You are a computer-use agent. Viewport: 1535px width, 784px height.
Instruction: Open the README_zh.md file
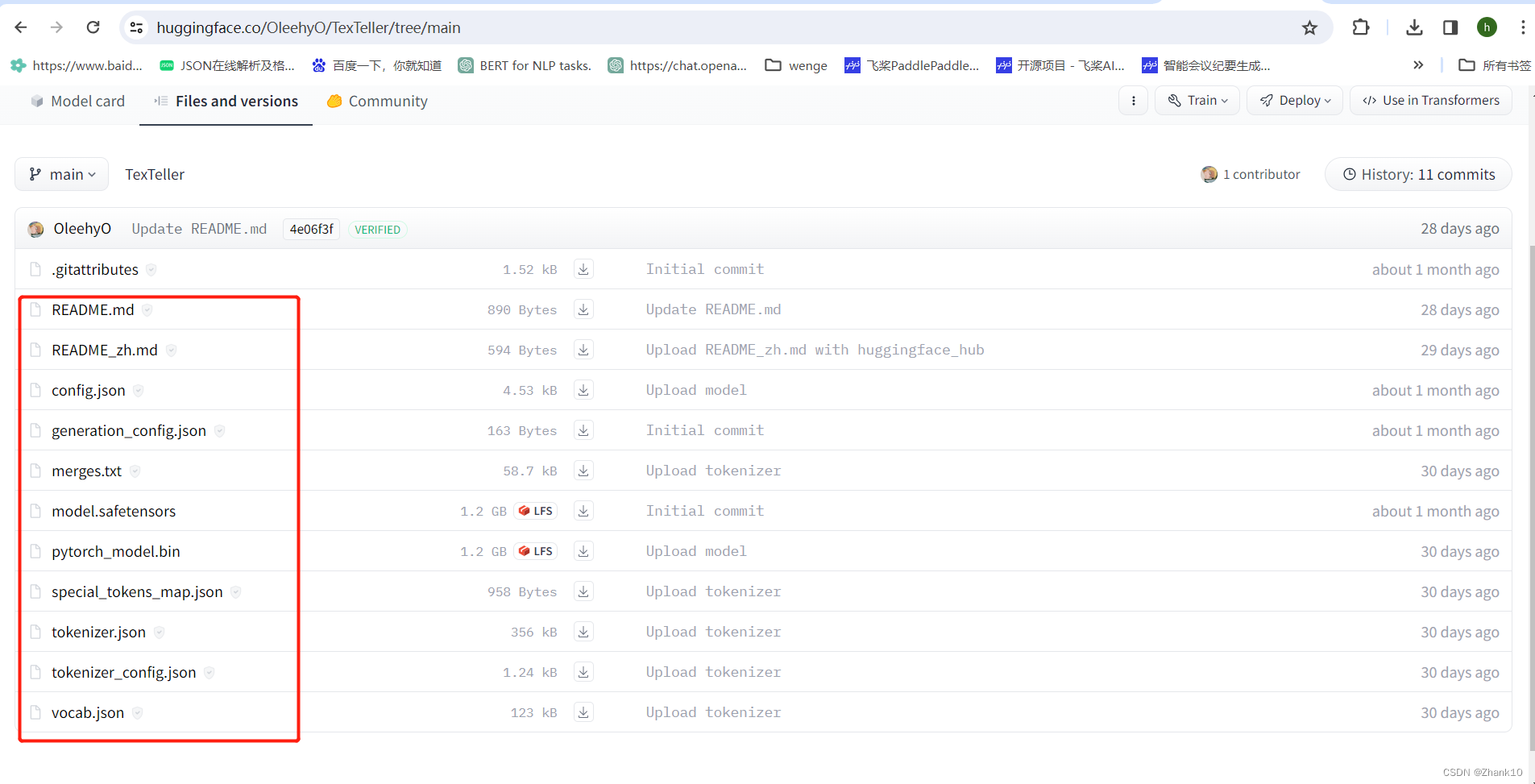(105, 350)
